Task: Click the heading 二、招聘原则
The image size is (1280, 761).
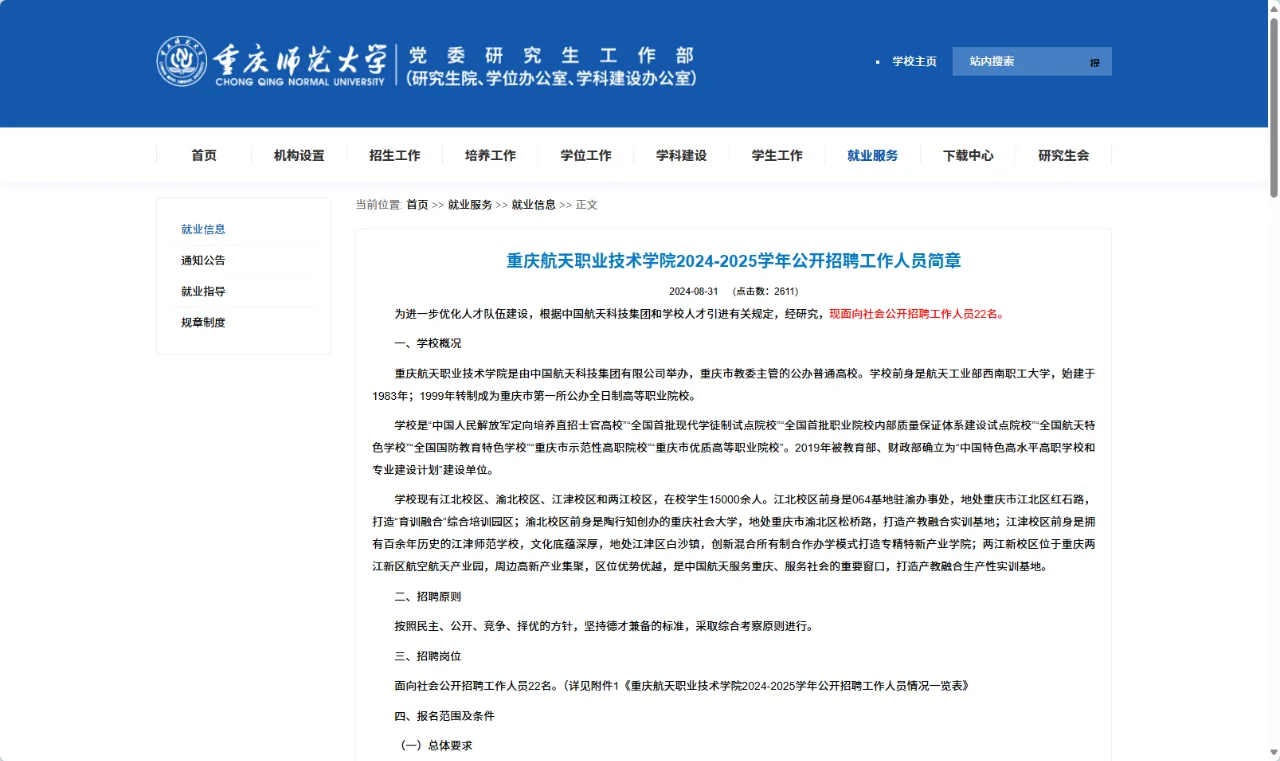Action: coord(428,596)
